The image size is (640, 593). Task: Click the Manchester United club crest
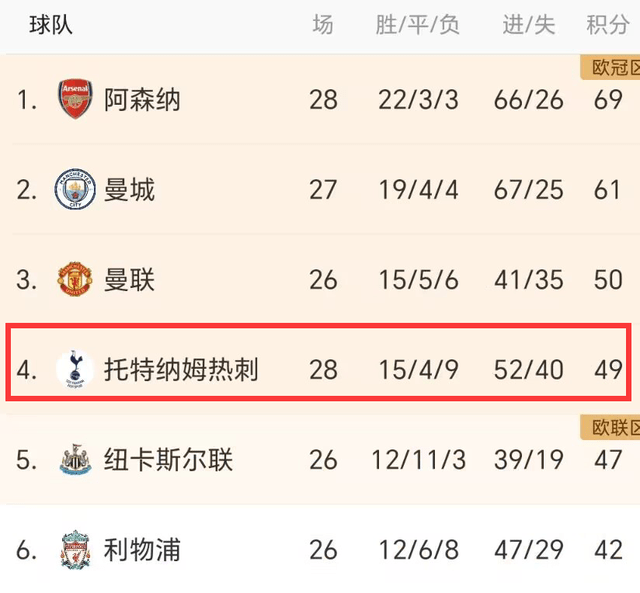point(75,279)
